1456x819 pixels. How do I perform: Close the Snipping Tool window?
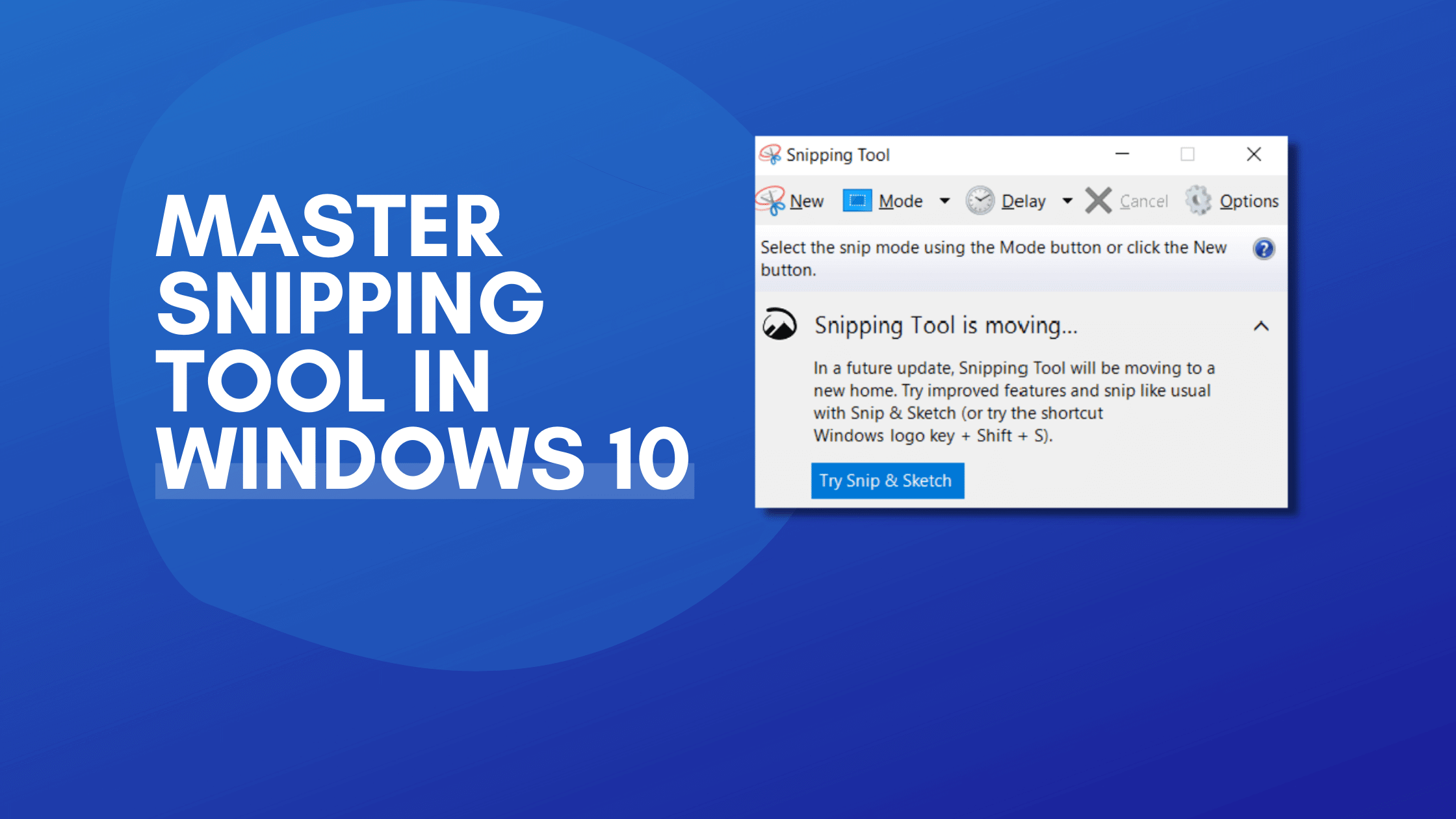[x=1254, y=155]
